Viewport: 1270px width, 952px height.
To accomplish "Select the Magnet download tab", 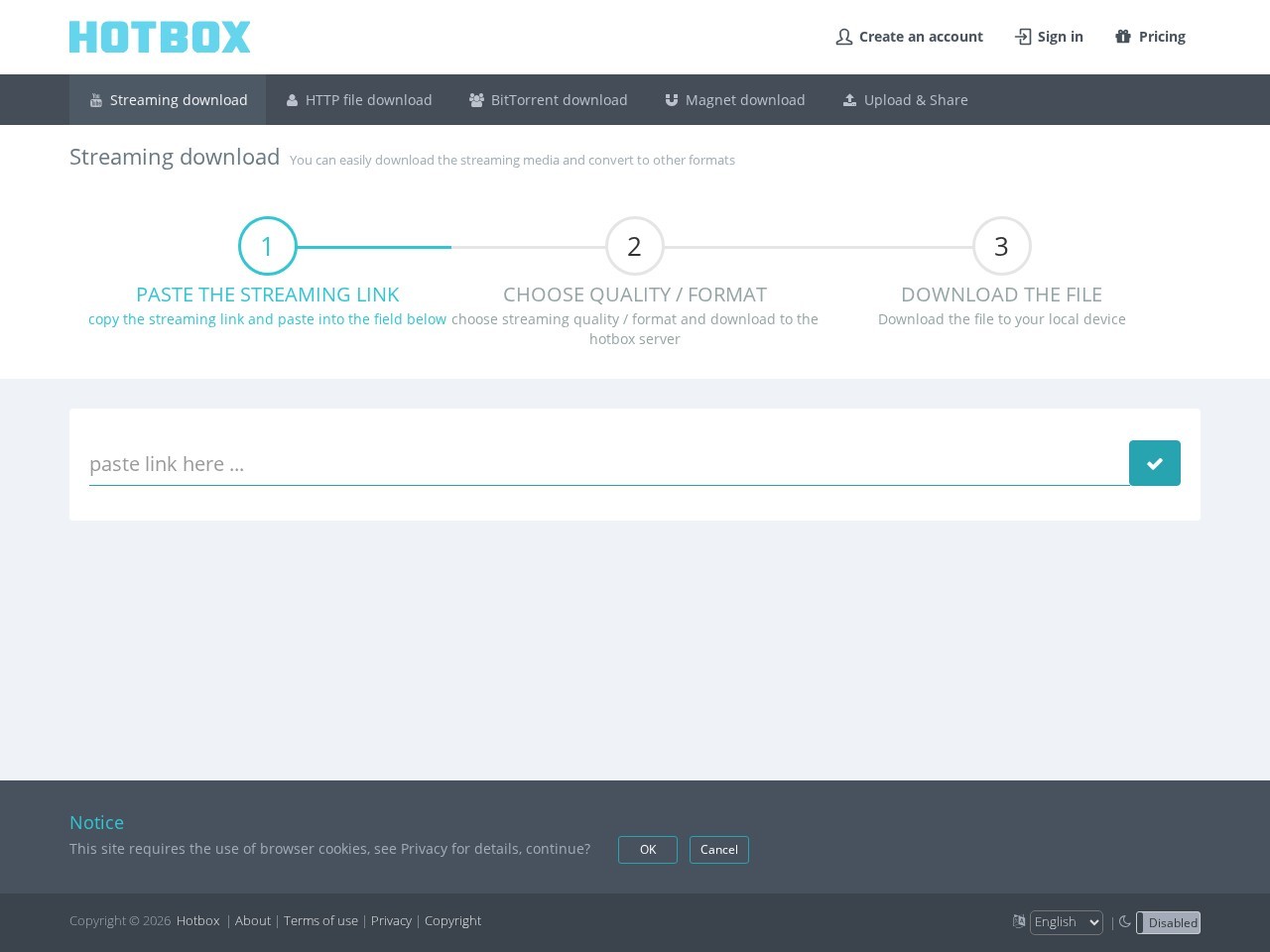I will point(735,100).
